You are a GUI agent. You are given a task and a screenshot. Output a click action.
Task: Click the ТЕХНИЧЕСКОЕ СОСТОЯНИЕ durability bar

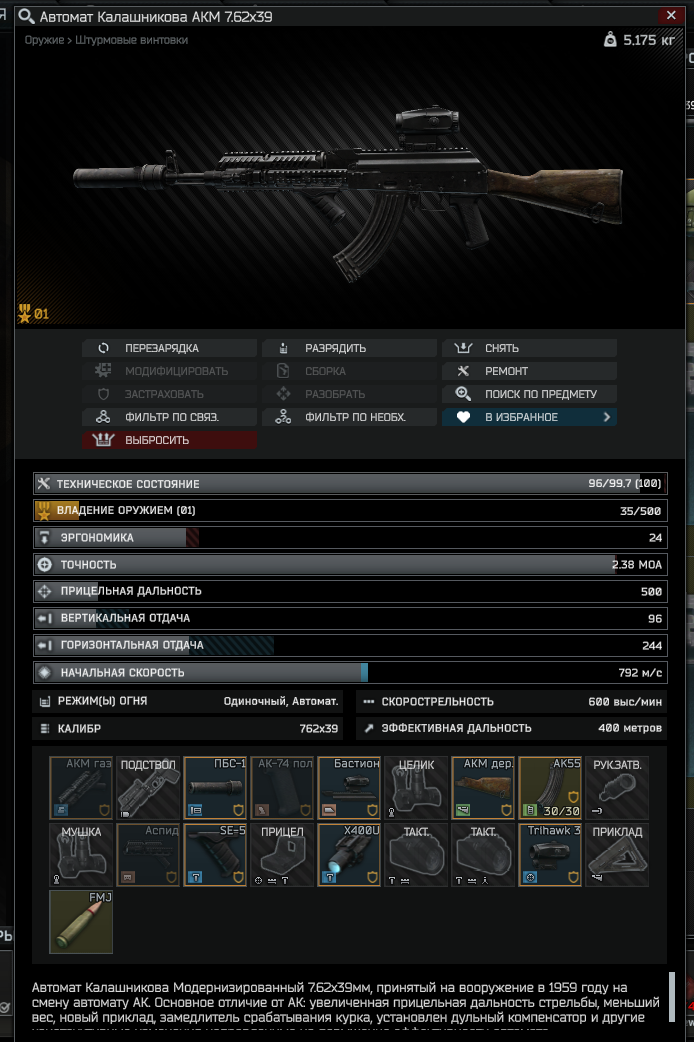(350, 483)
